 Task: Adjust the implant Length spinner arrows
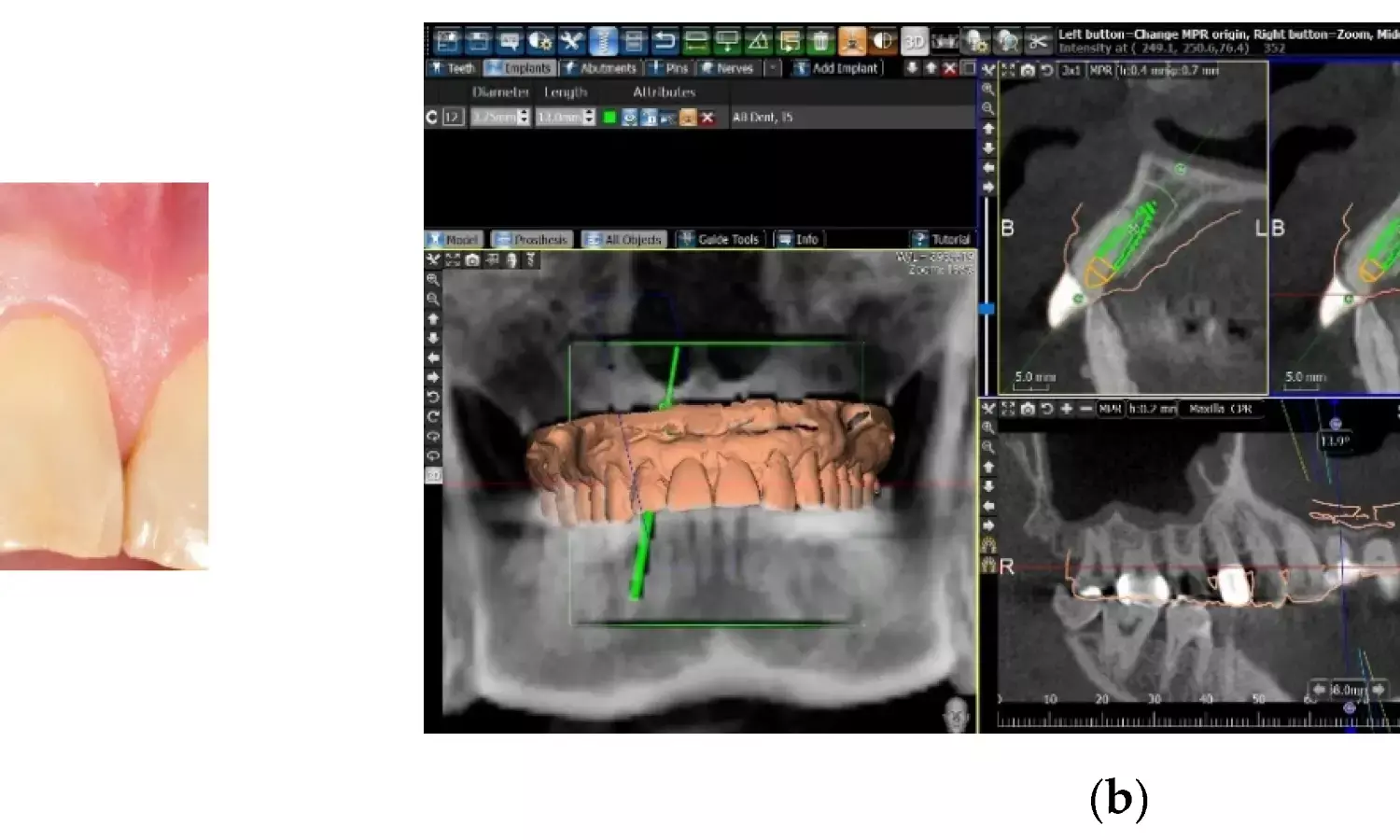tap(589, 117)
